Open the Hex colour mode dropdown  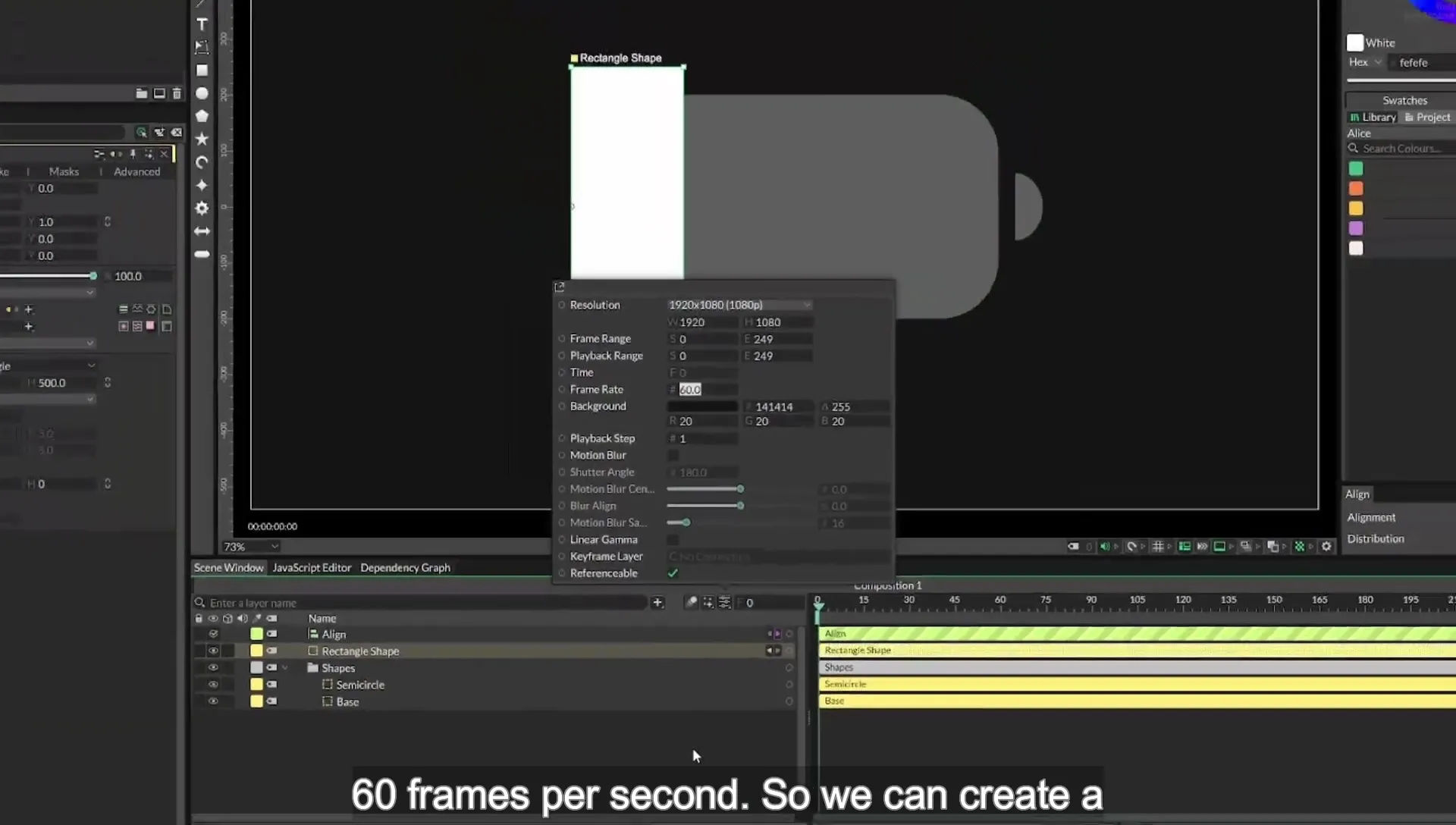[x=1366, y=62]
